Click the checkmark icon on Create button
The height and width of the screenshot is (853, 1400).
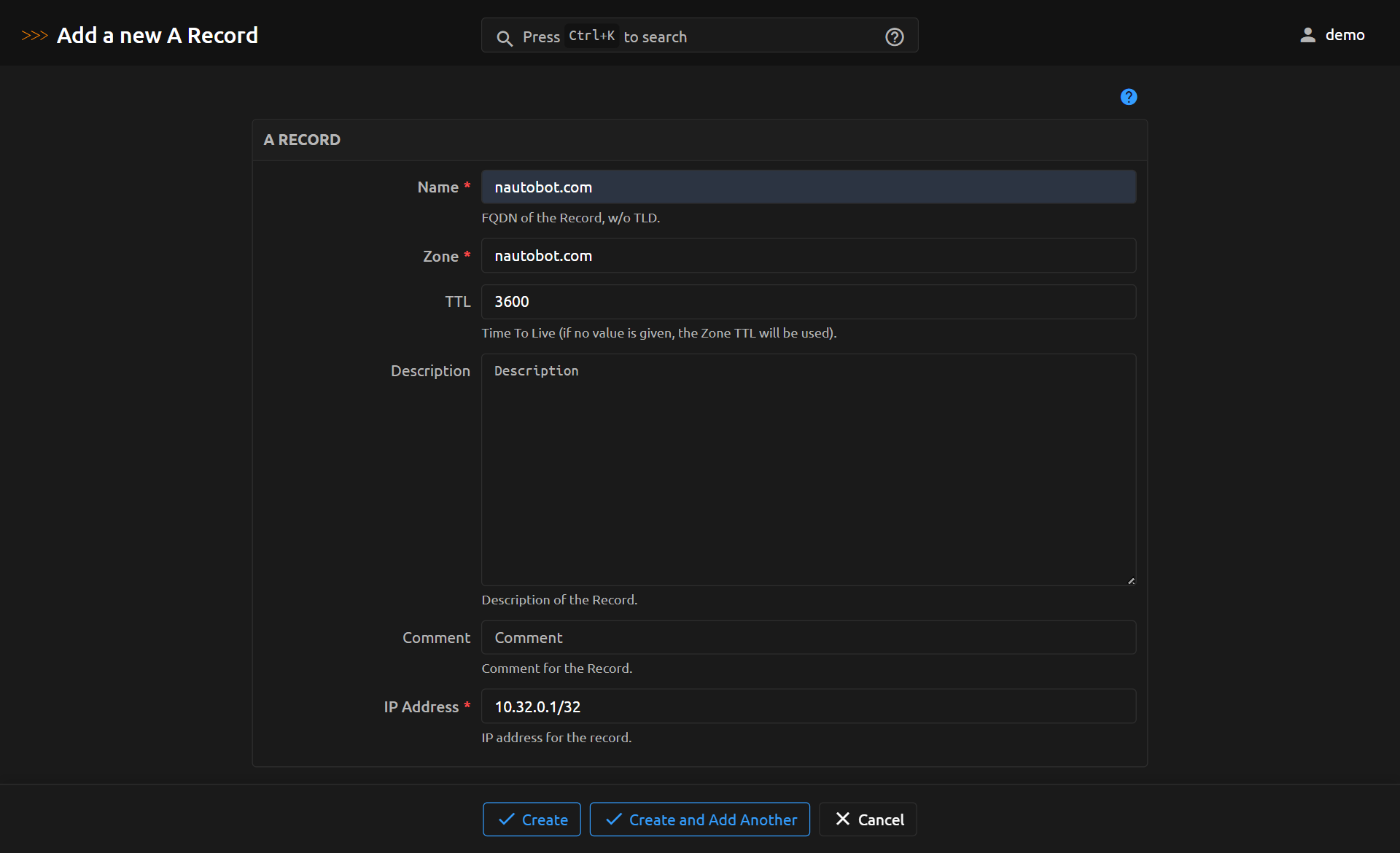tap(506, 819)
